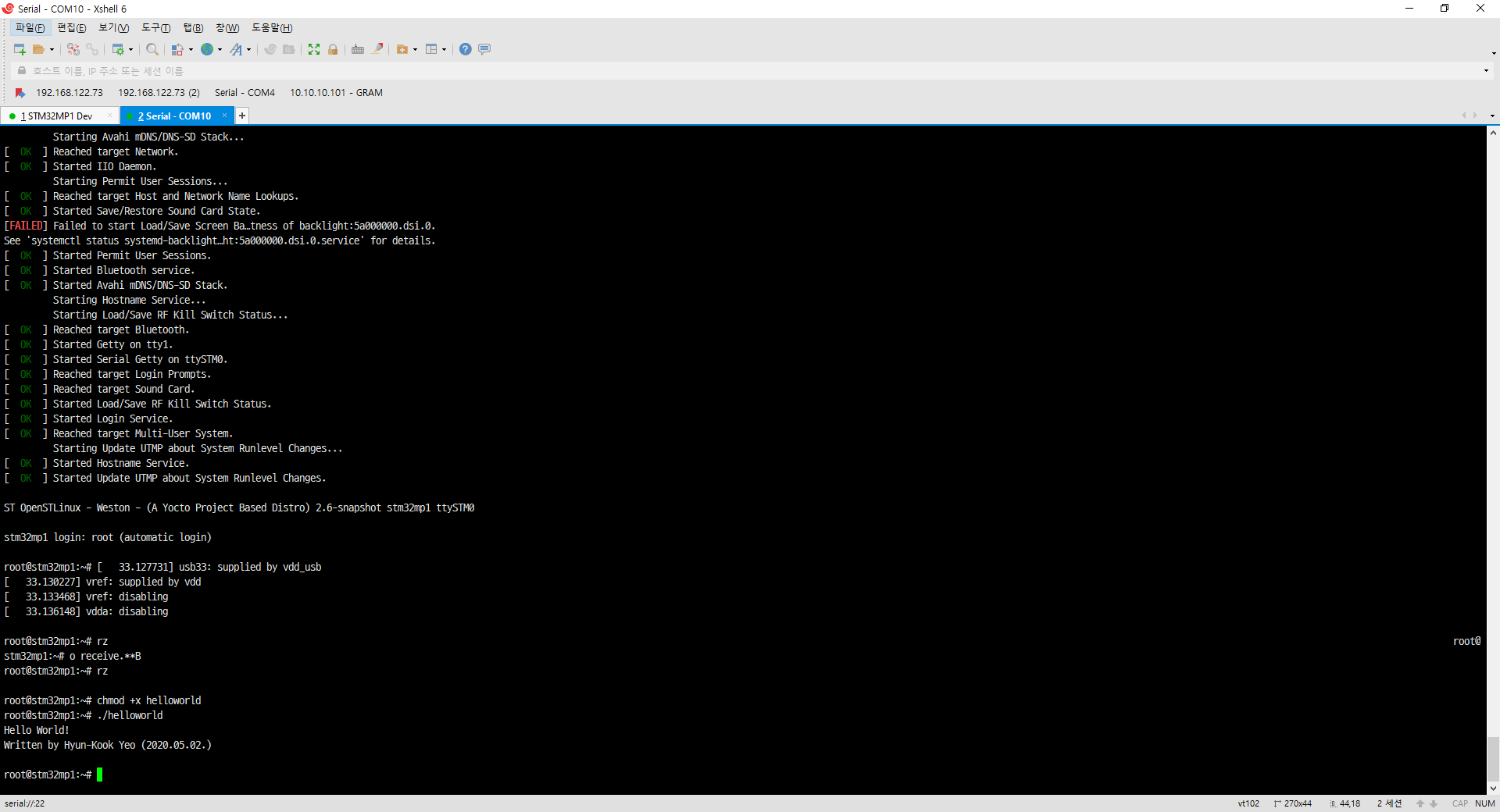Click the '2 세션' session count text

click(x=1389, y=804)
